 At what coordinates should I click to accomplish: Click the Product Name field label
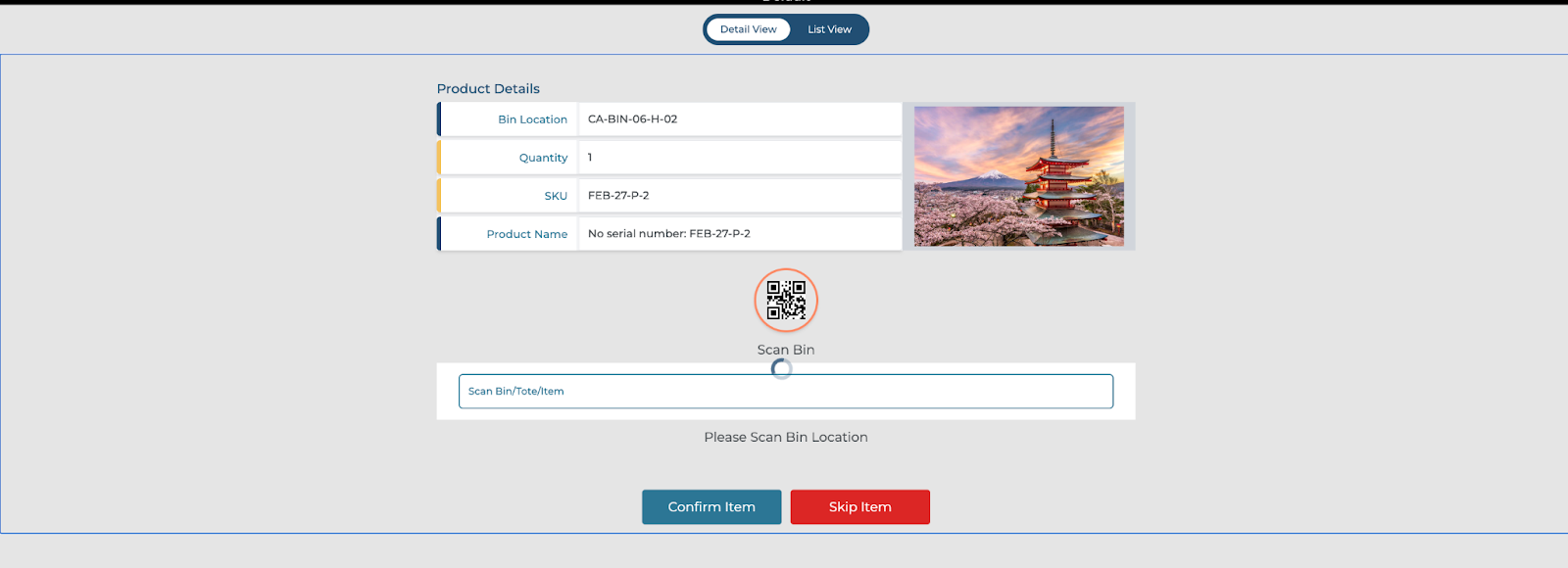(526, 234)
